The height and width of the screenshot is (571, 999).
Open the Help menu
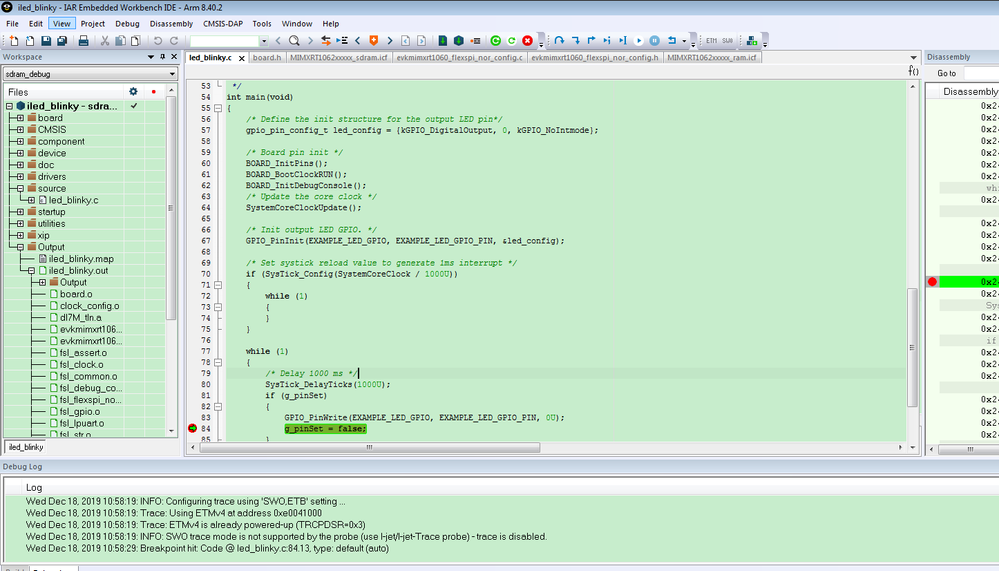coord(331,24)
